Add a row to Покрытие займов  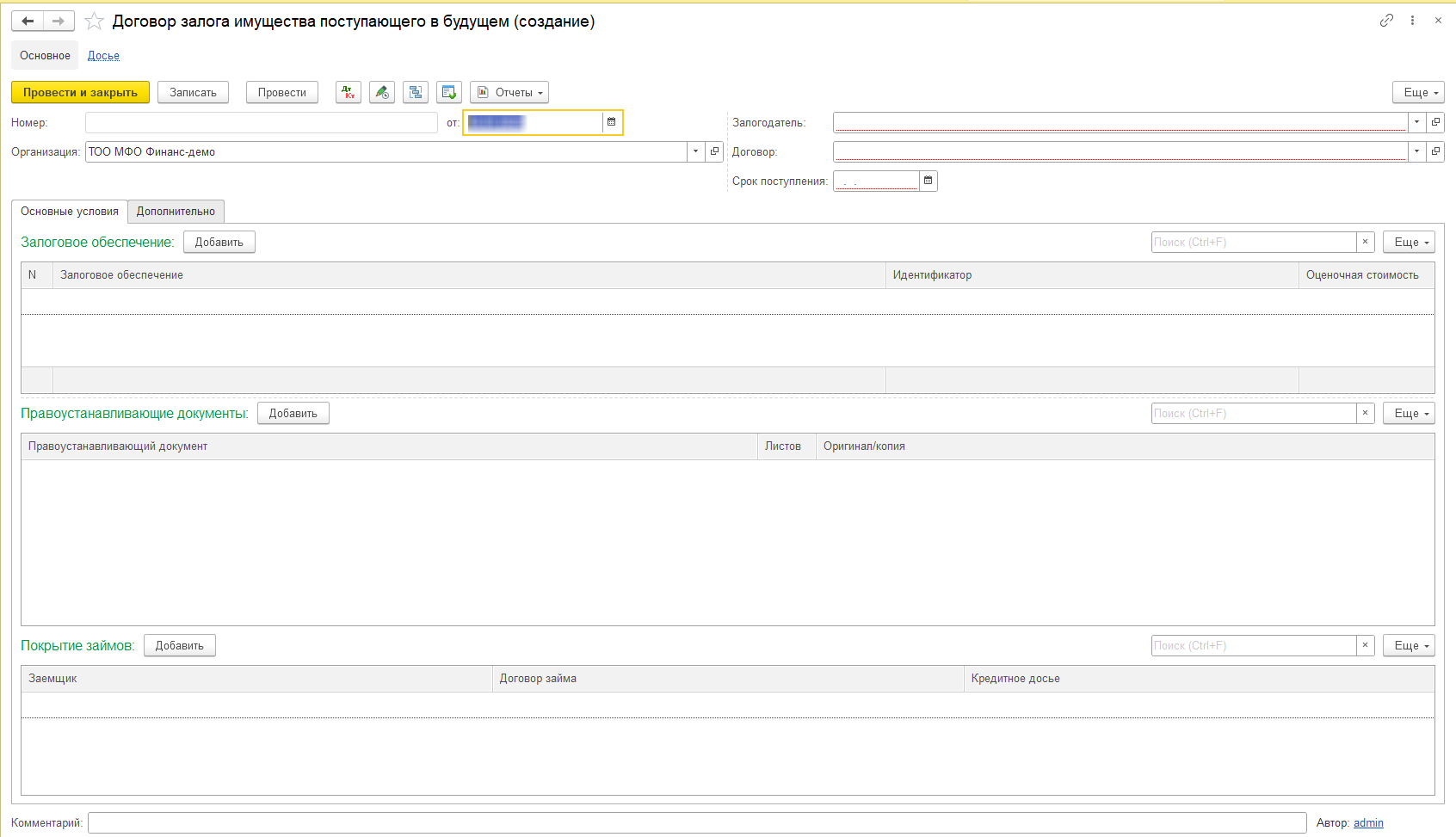point(180,645)
